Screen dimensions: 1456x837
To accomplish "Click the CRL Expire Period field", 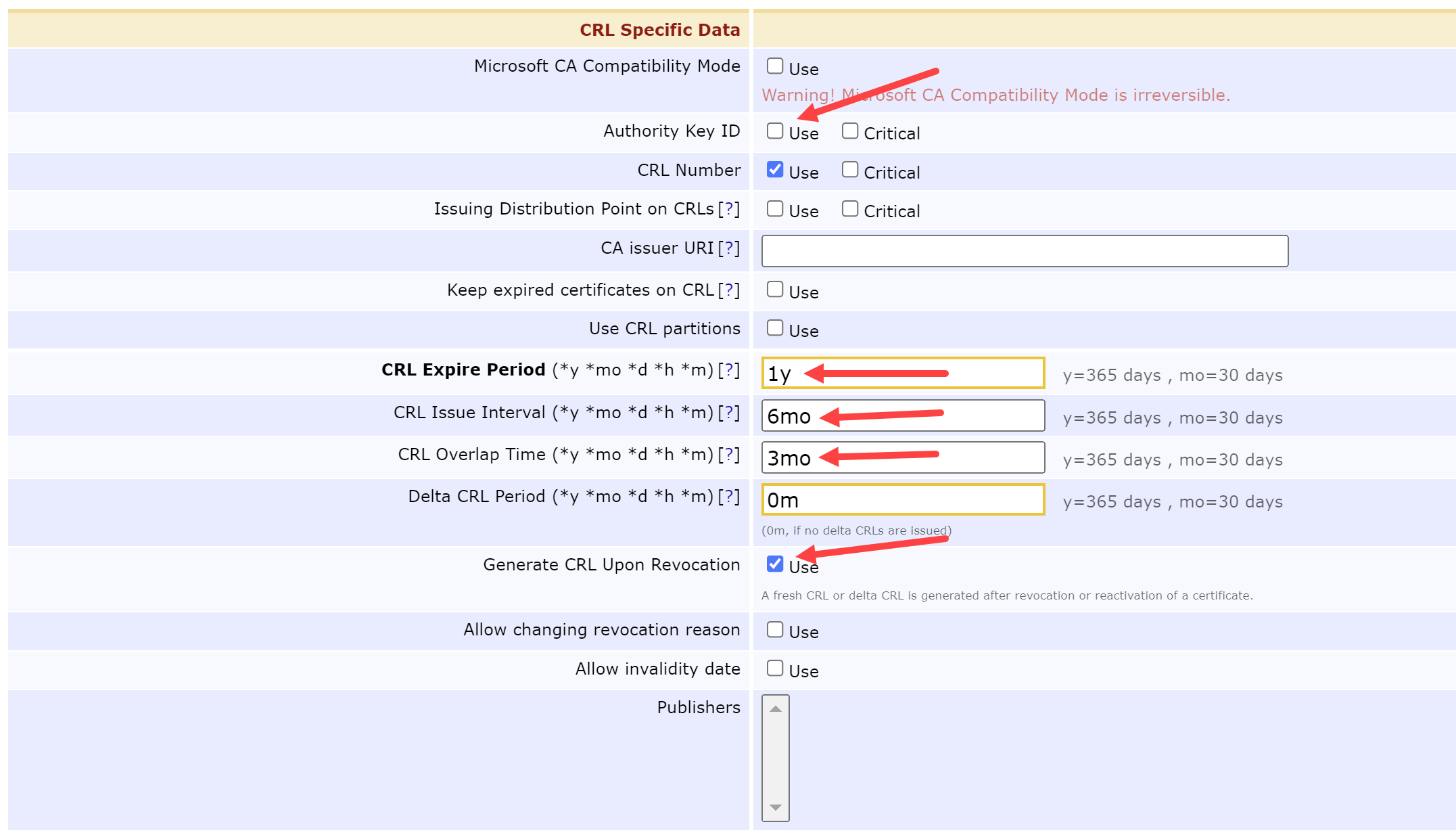I will click(903, 374).
